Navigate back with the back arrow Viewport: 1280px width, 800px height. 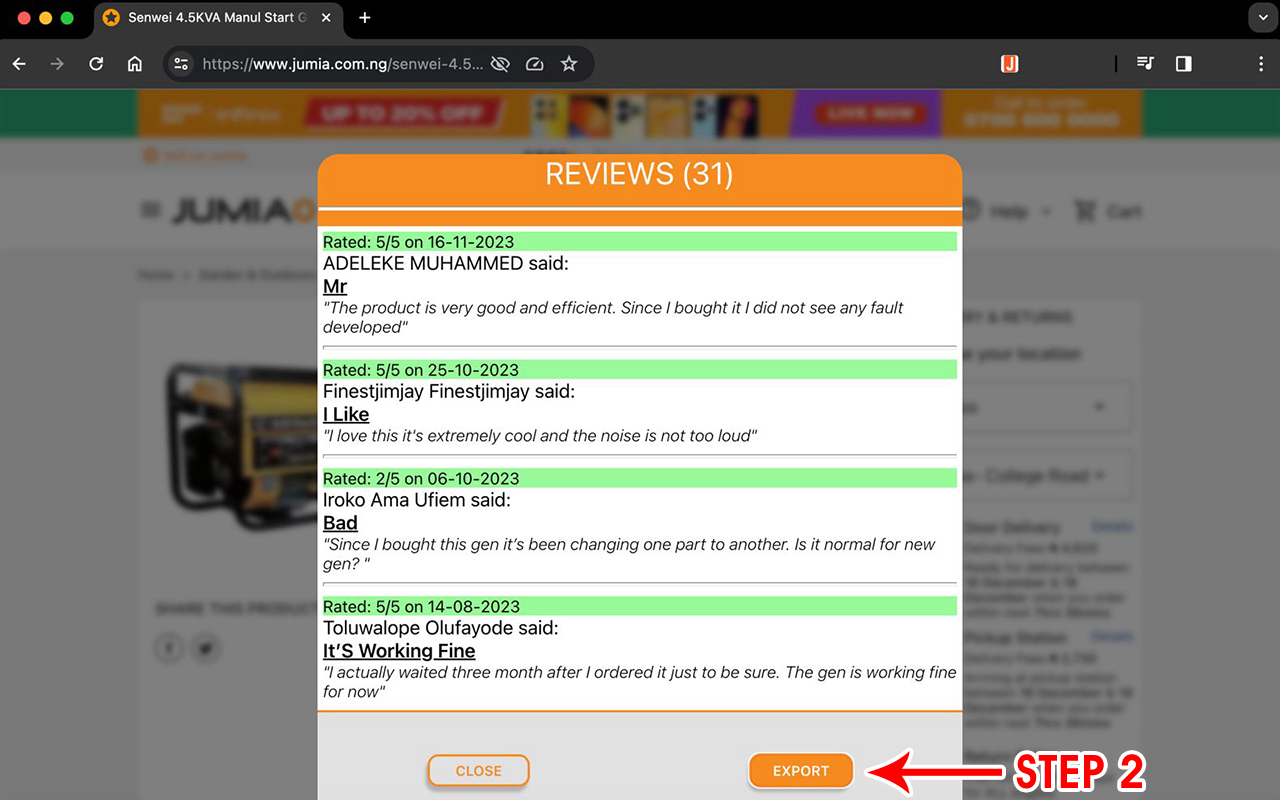[x=18, y=63]
